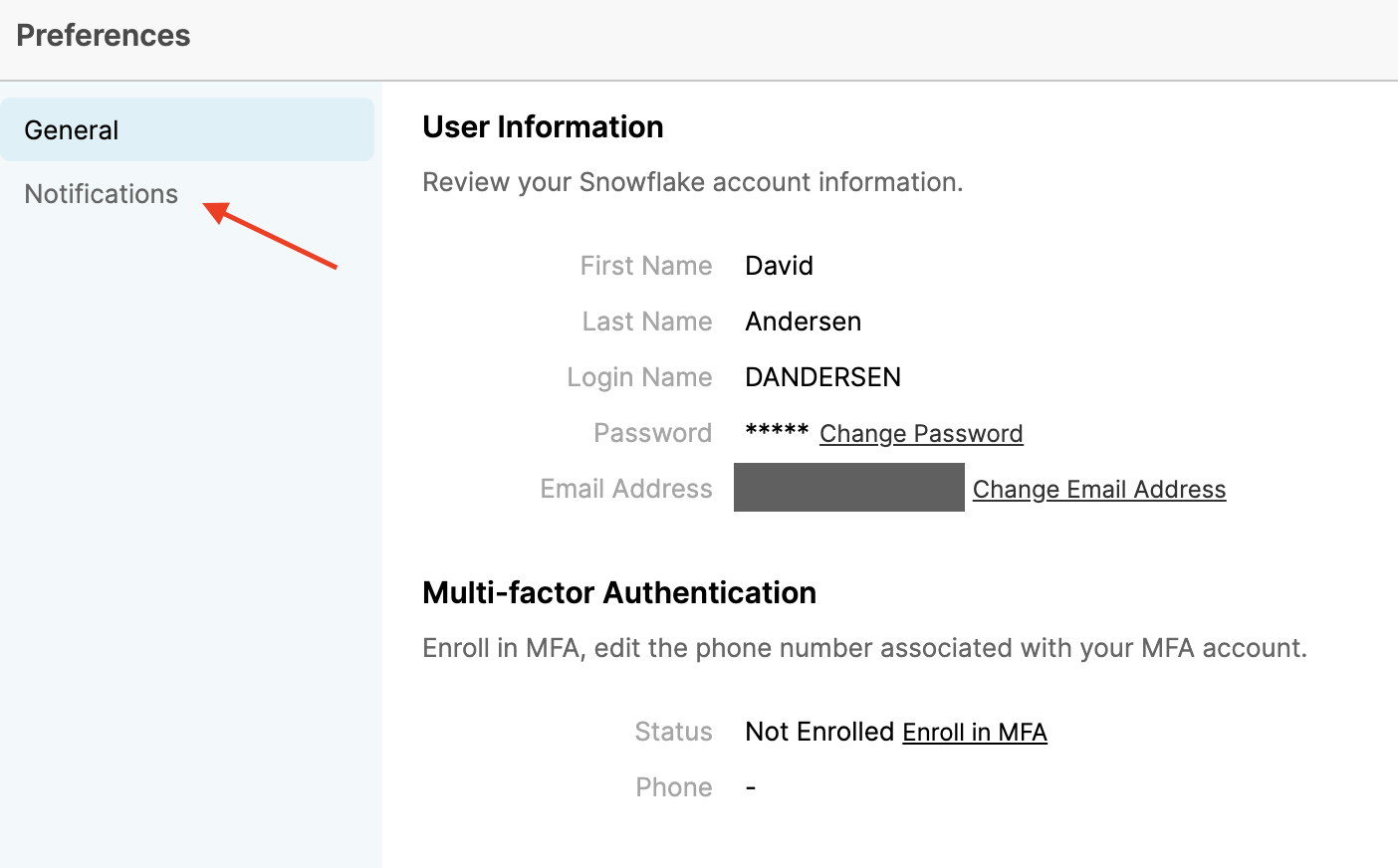The image size is (1398, 868).
Task: Click the Email Address field label
Action: click(626, 489)
